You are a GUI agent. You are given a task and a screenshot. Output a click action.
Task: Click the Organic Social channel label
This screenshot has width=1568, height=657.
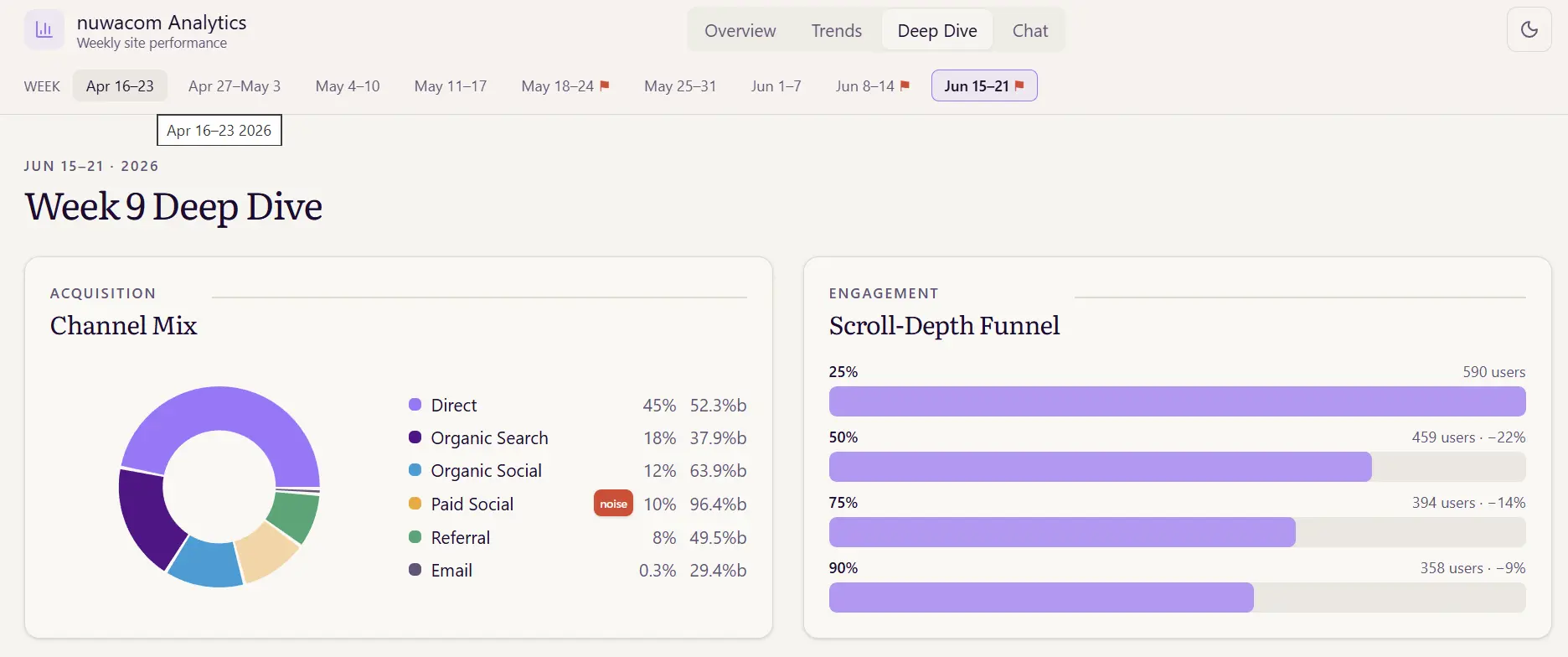(486, 471)
